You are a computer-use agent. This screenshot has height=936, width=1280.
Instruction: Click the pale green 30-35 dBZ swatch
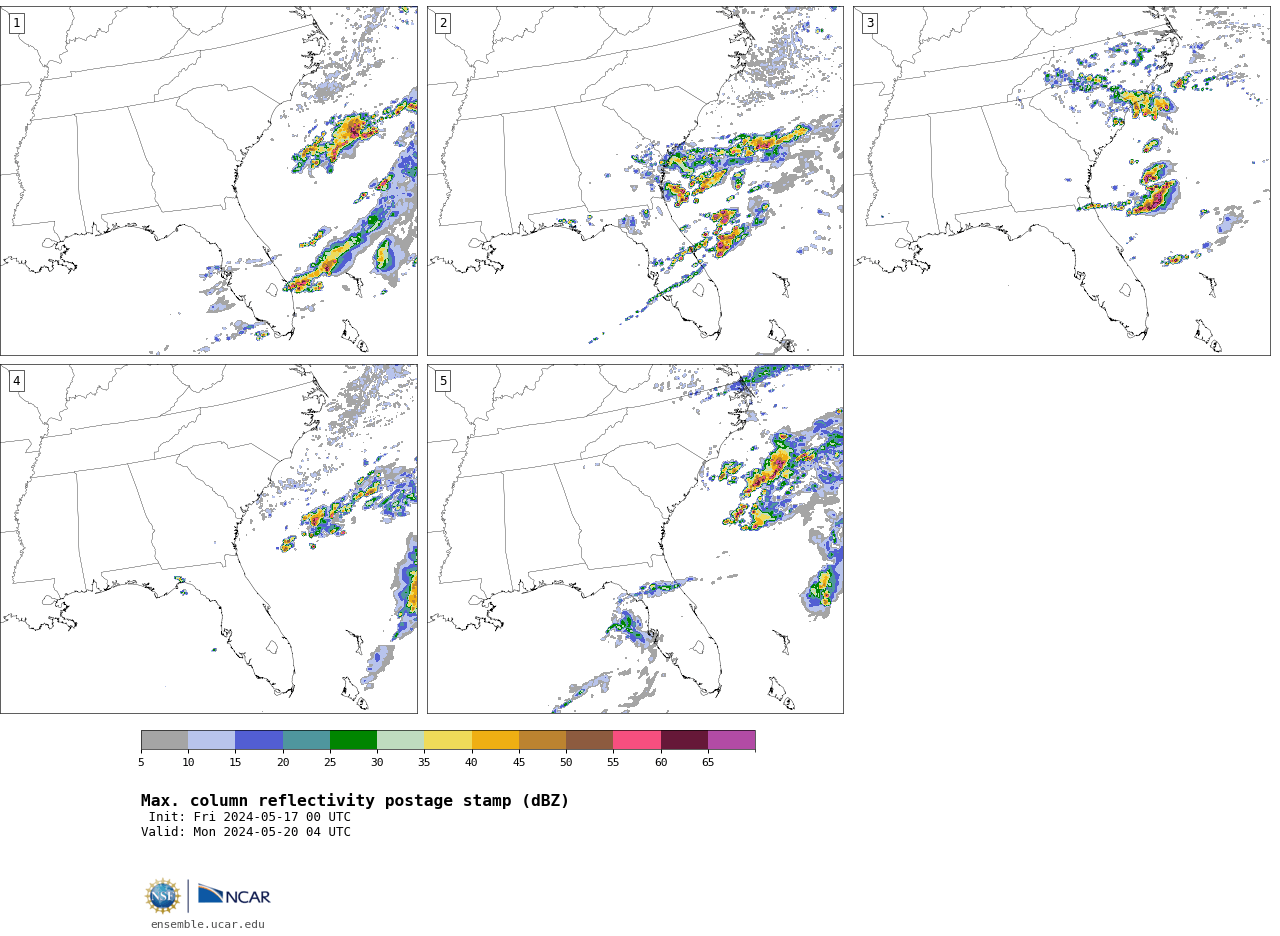[400, 740]
